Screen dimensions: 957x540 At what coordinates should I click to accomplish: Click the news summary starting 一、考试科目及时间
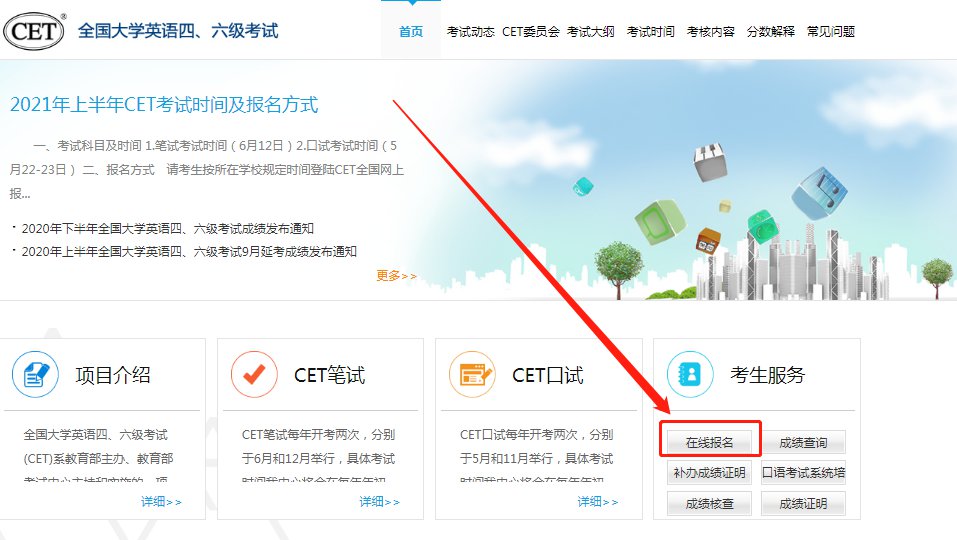point(207,170)
